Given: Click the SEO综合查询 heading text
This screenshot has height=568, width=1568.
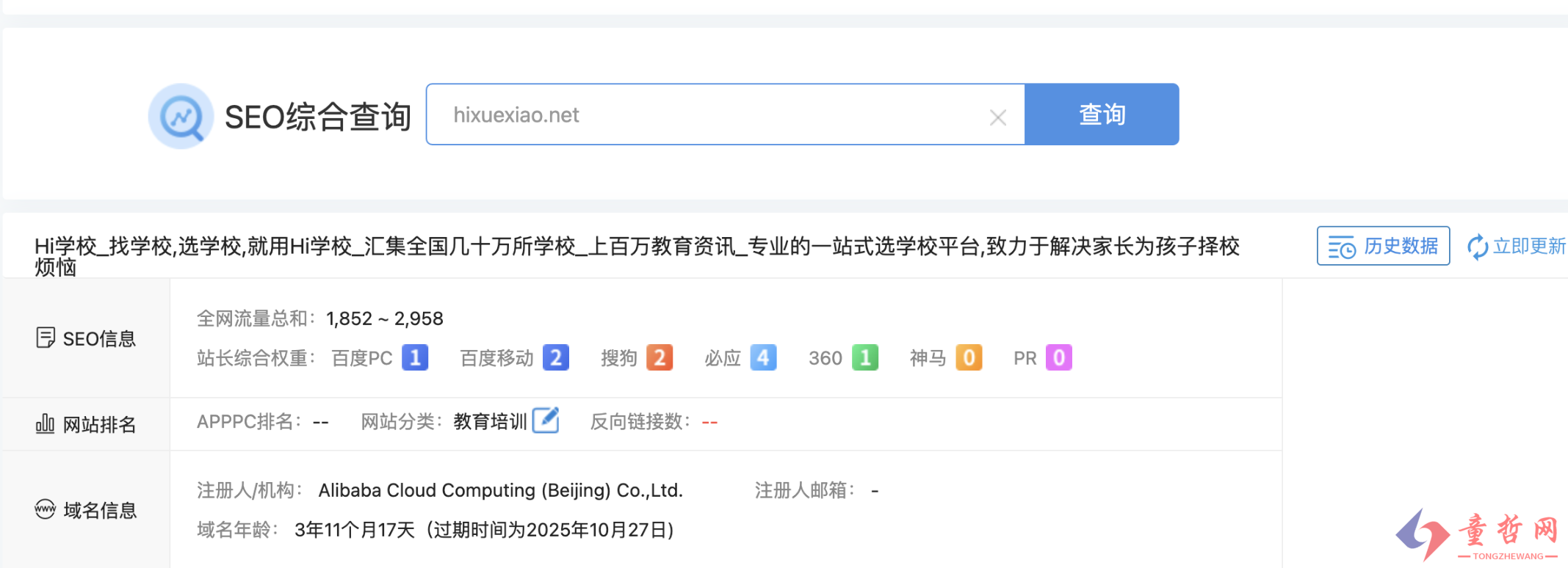Looking at the screenshot, I should (x=318, y=117).
